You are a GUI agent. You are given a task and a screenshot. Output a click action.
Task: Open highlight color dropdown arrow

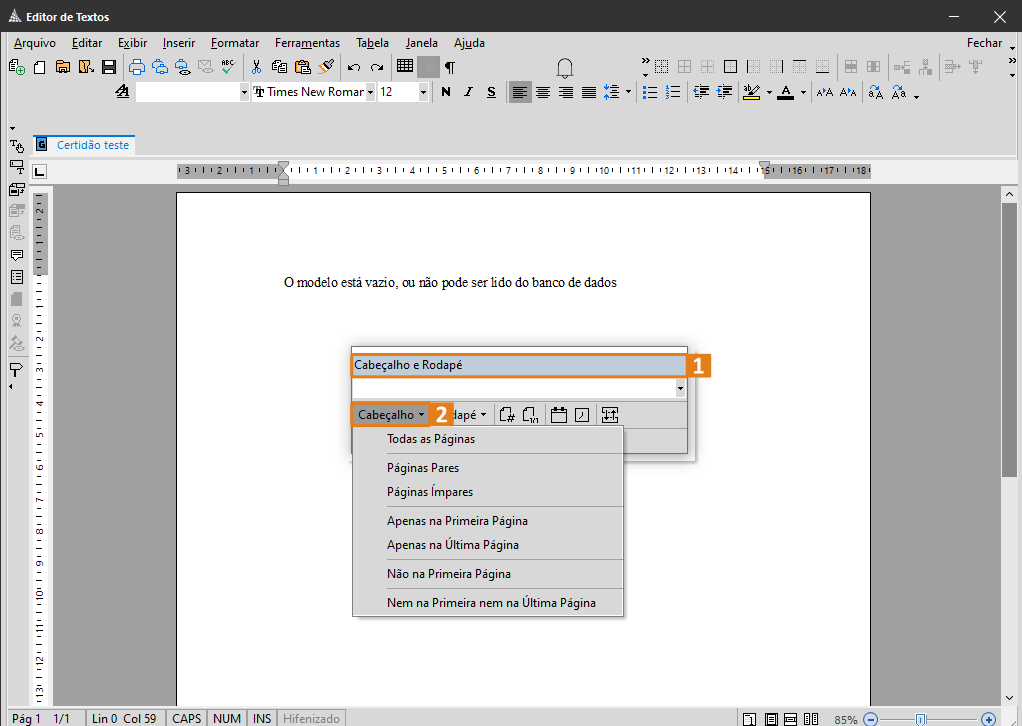[x=769, y=93]
